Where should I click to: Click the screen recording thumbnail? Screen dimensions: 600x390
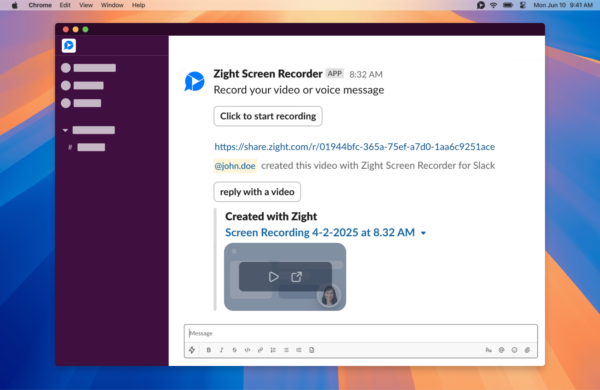(x=285, y=277)
